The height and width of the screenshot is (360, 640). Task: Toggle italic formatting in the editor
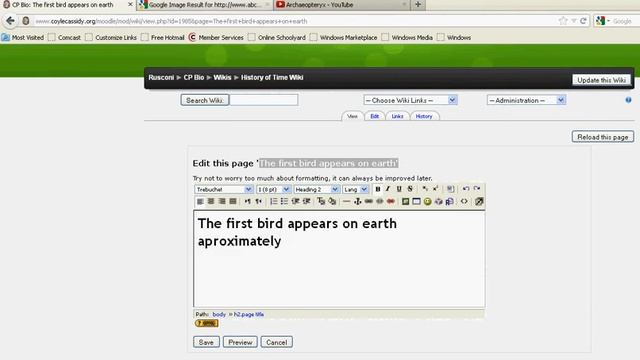388,189
